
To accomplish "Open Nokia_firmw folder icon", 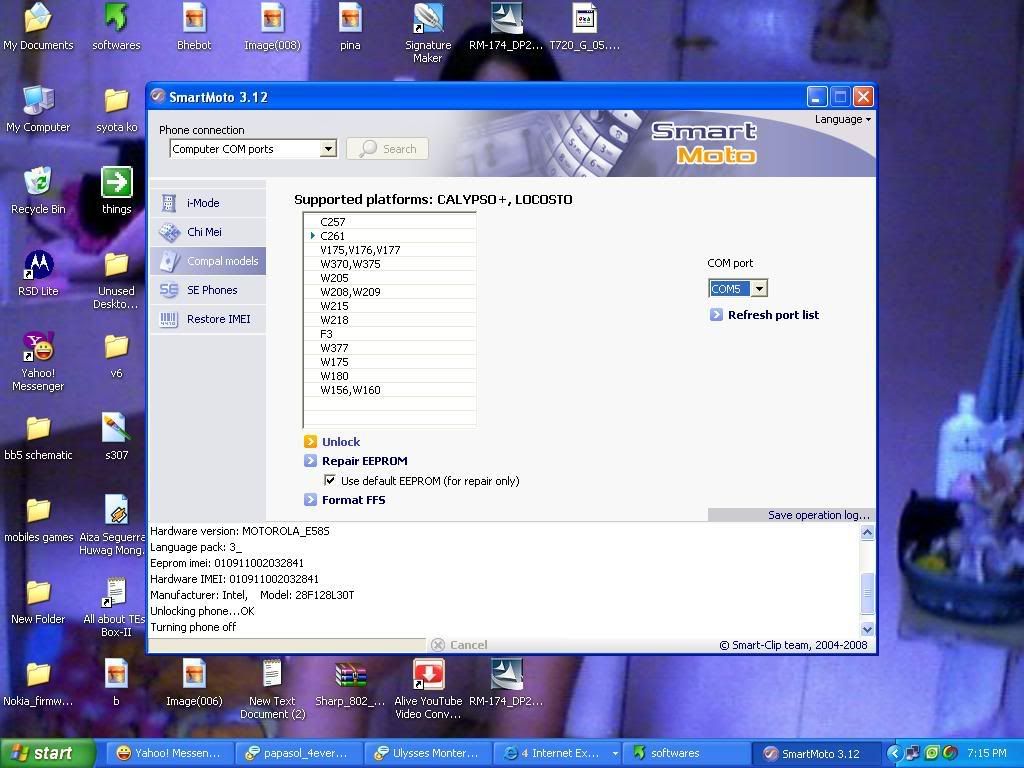I will (x=38, y=684).
